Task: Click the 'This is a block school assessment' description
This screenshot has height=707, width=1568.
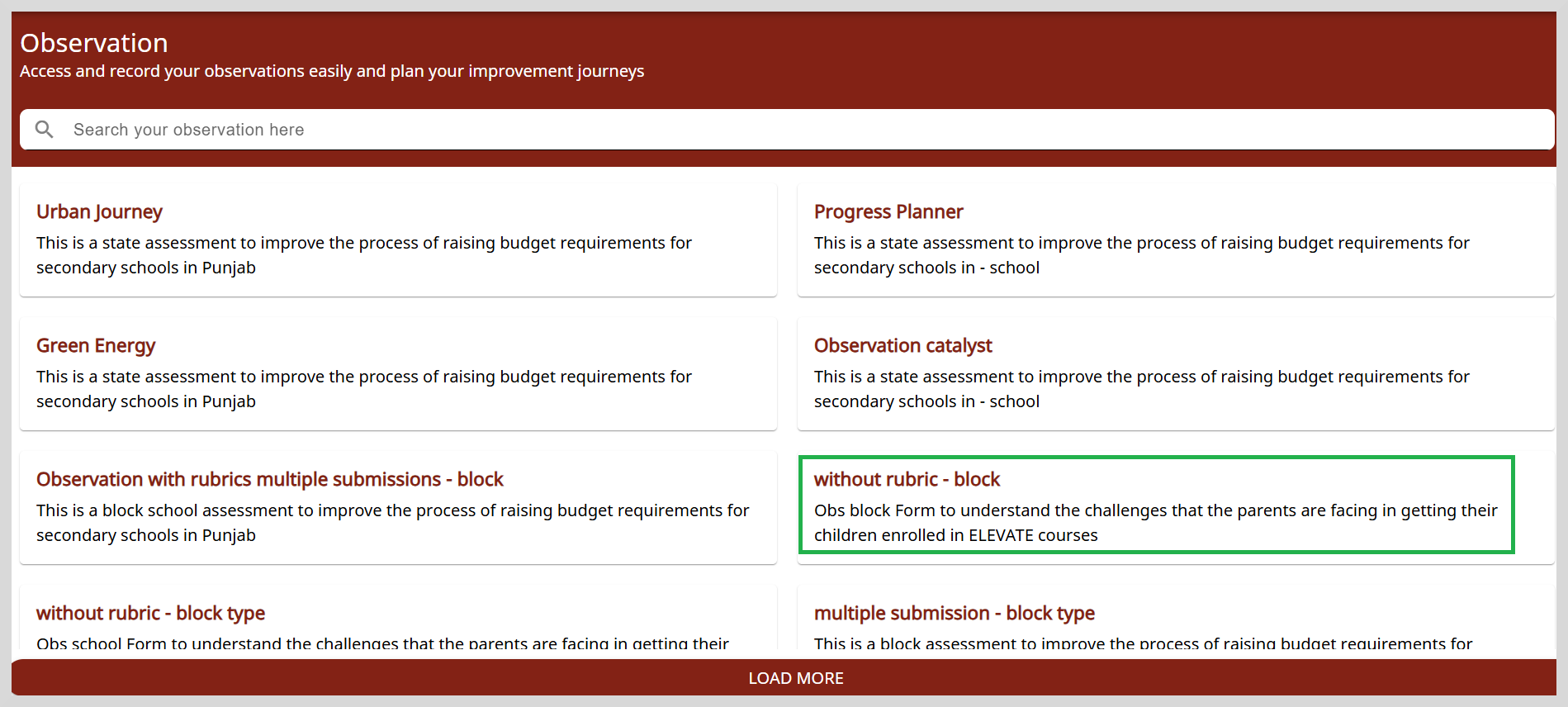Action: tap(393, 523)
